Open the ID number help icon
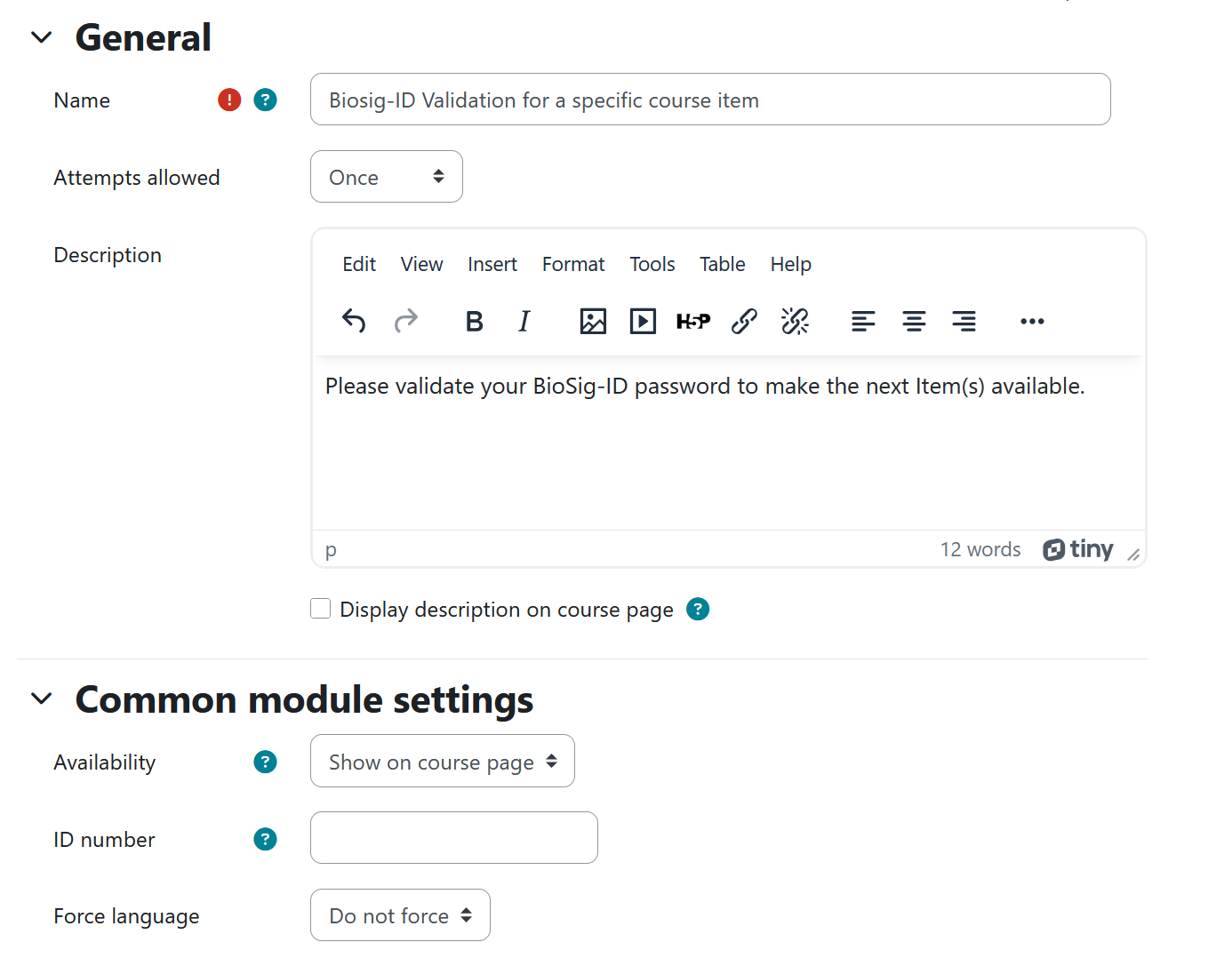 tap(265, 839)
